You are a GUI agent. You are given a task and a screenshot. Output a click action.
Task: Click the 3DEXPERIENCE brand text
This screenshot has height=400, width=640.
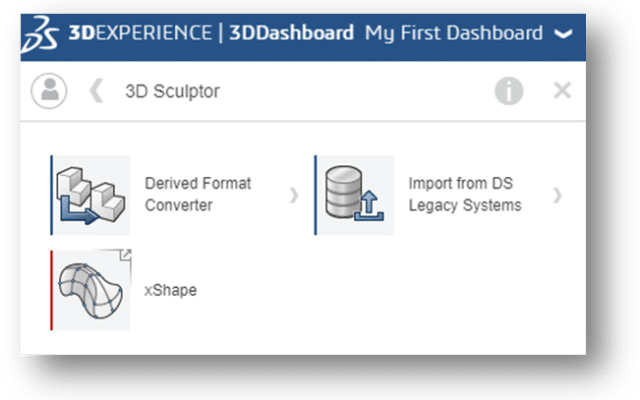click(x=140, y=33)
